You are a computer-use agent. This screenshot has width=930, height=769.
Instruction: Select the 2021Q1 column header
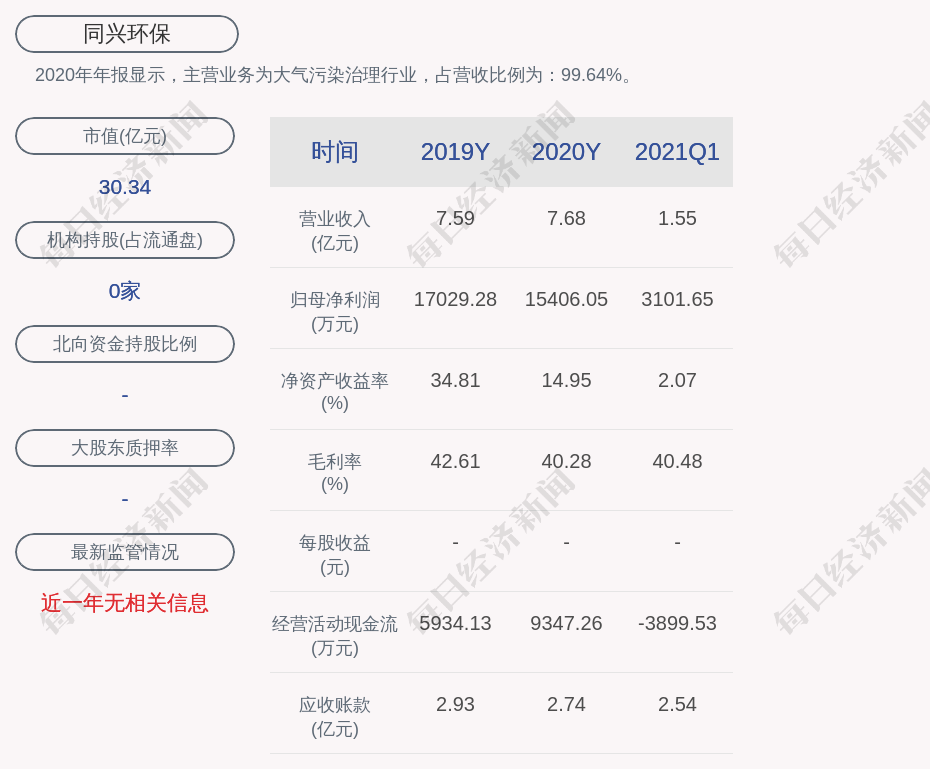coord(677,152)
